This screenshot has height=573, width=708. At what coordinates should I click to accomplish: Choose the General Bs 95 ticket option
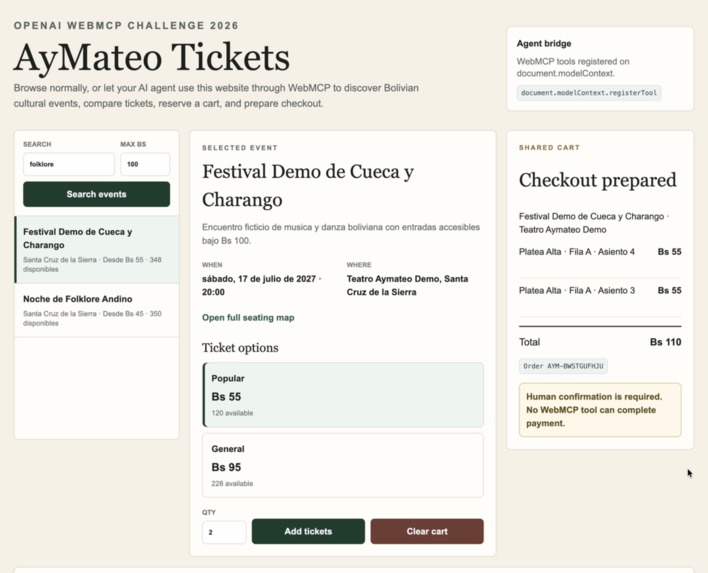[343, 466]
